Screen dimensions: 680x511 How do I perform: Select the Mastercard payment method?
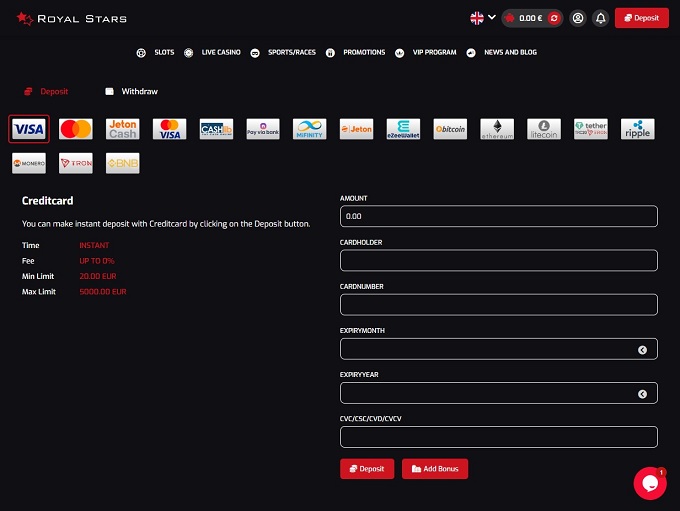click(x=76, y=129)
